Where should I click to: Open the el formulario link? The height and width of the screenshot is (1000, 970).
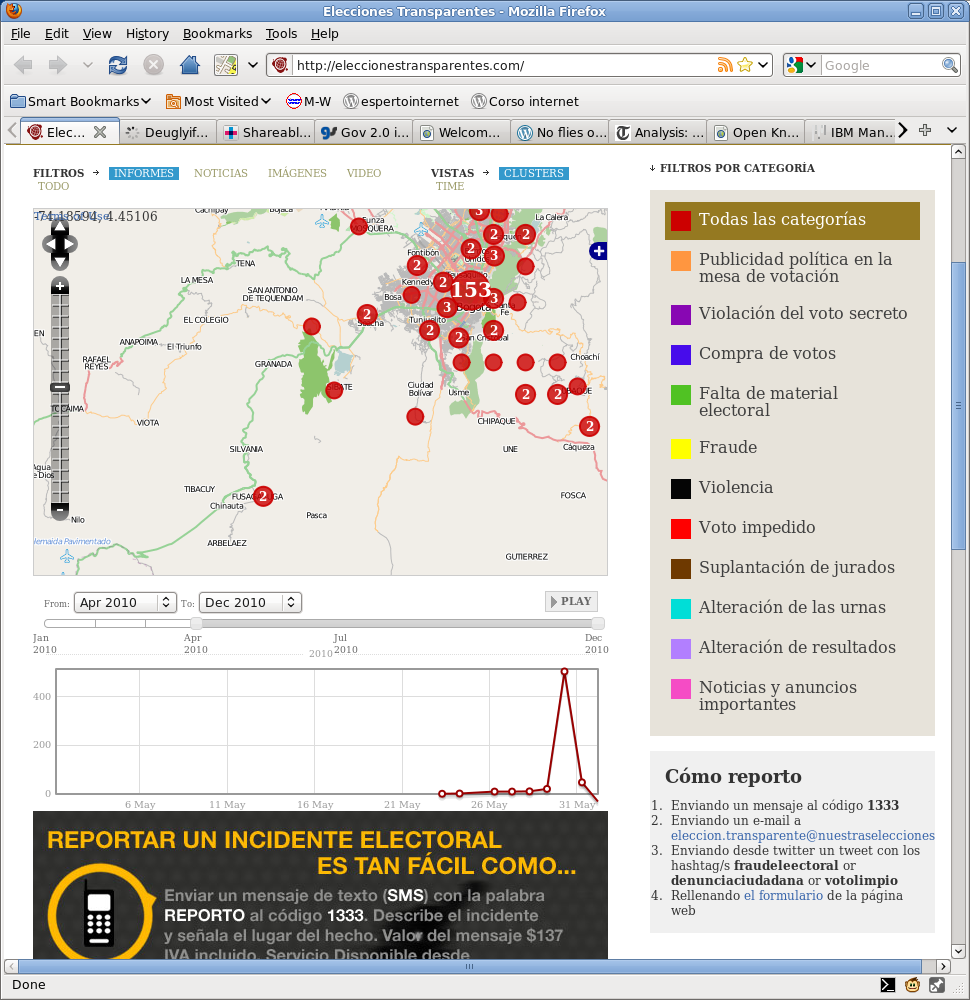(x=783, y=895)
